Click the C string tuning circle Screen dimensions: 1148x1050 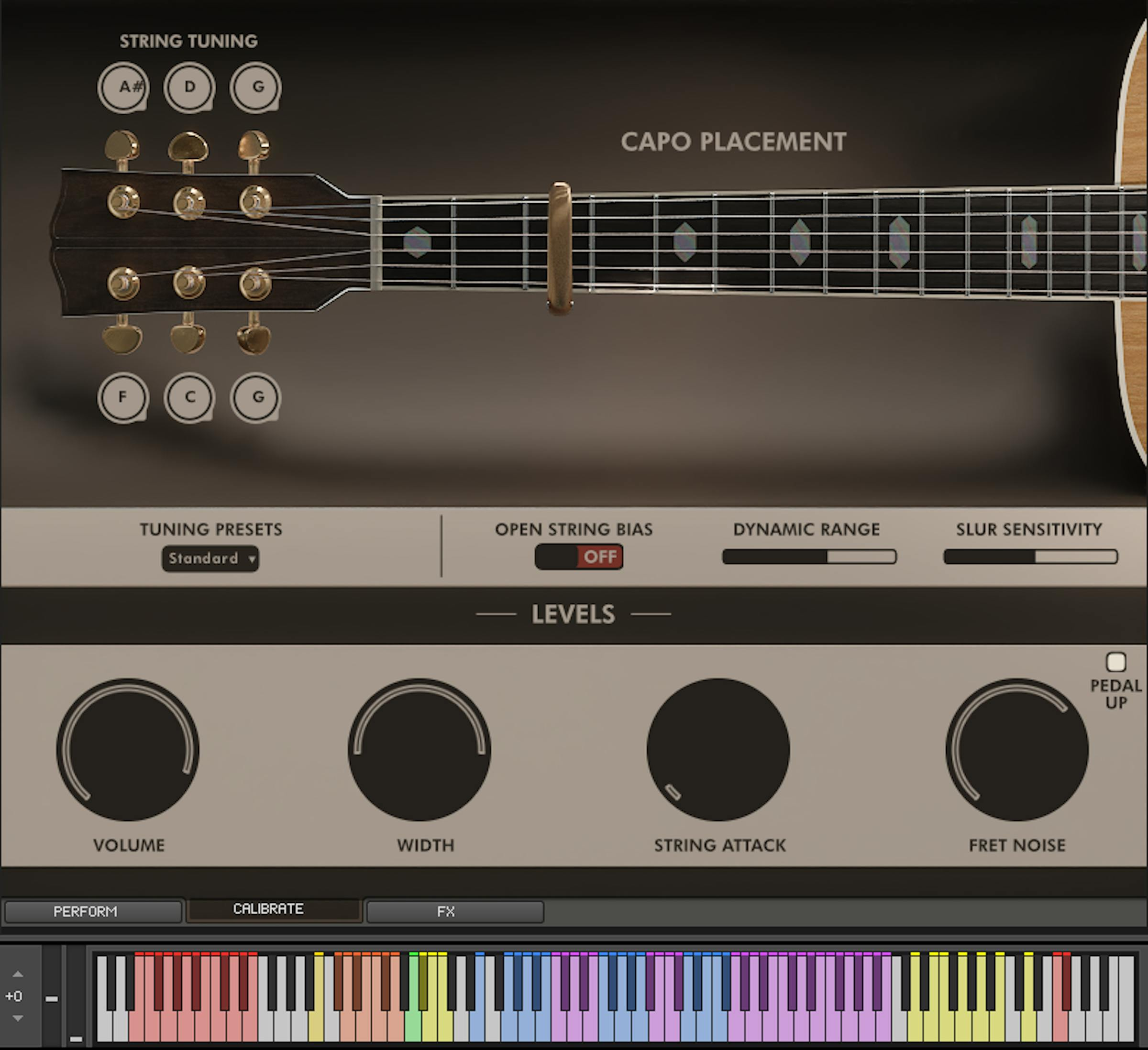tap(189, 397)
